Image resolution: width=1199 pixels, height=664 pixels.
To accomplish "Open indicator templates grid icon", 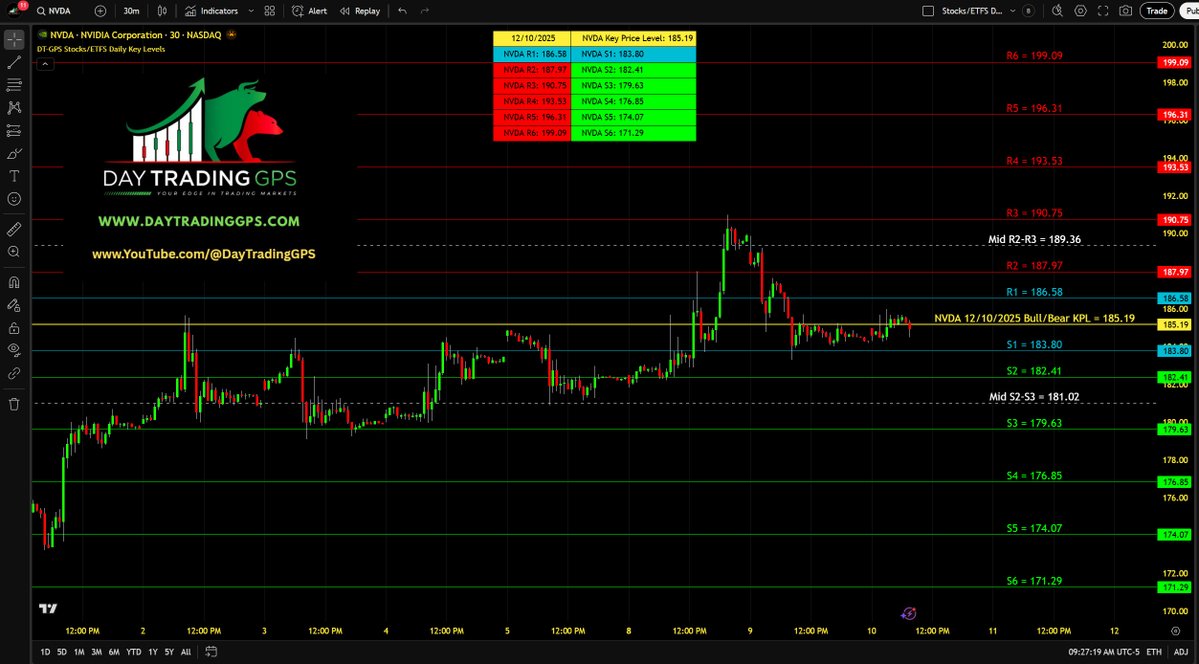I will click(270, 11).
